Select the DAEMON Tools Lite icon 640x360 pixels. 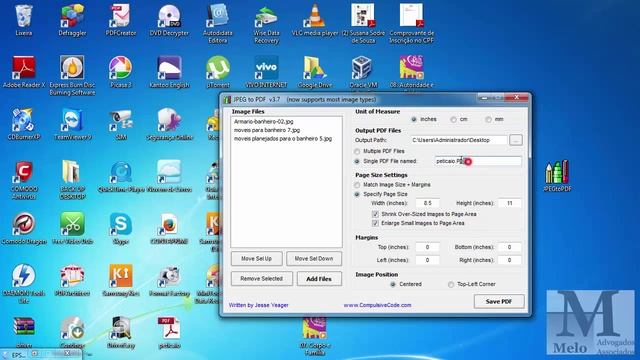(x=24, y=284)
